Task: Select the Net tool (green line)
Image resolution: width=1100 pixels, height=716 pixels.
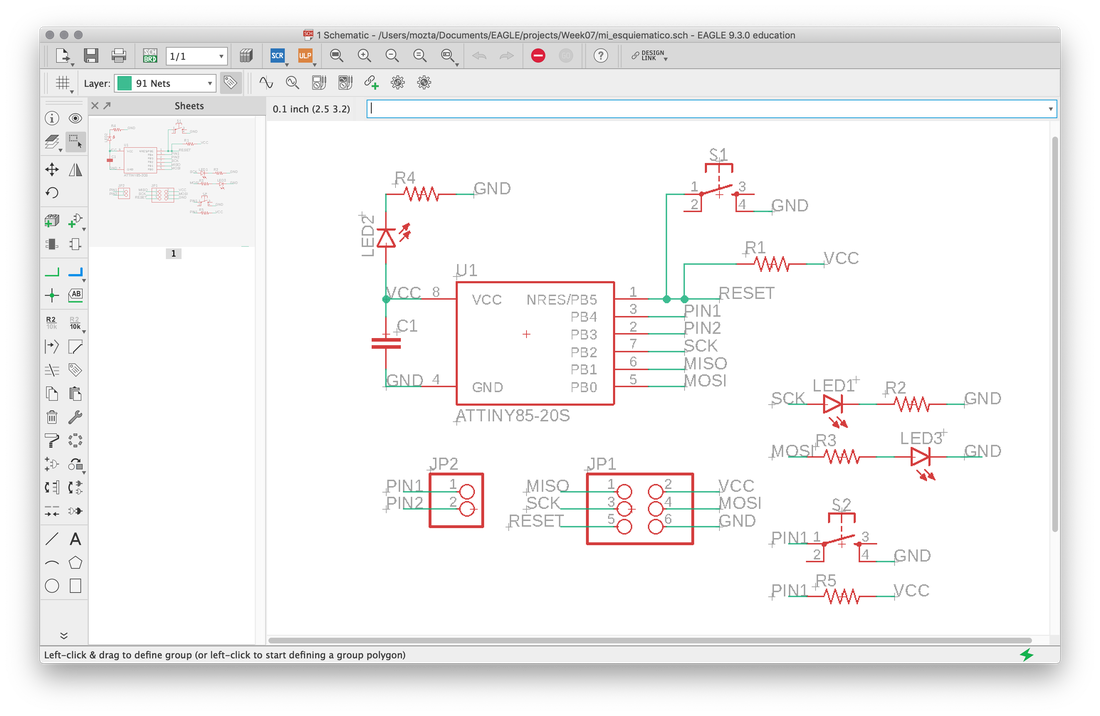Action: [52, 271]
